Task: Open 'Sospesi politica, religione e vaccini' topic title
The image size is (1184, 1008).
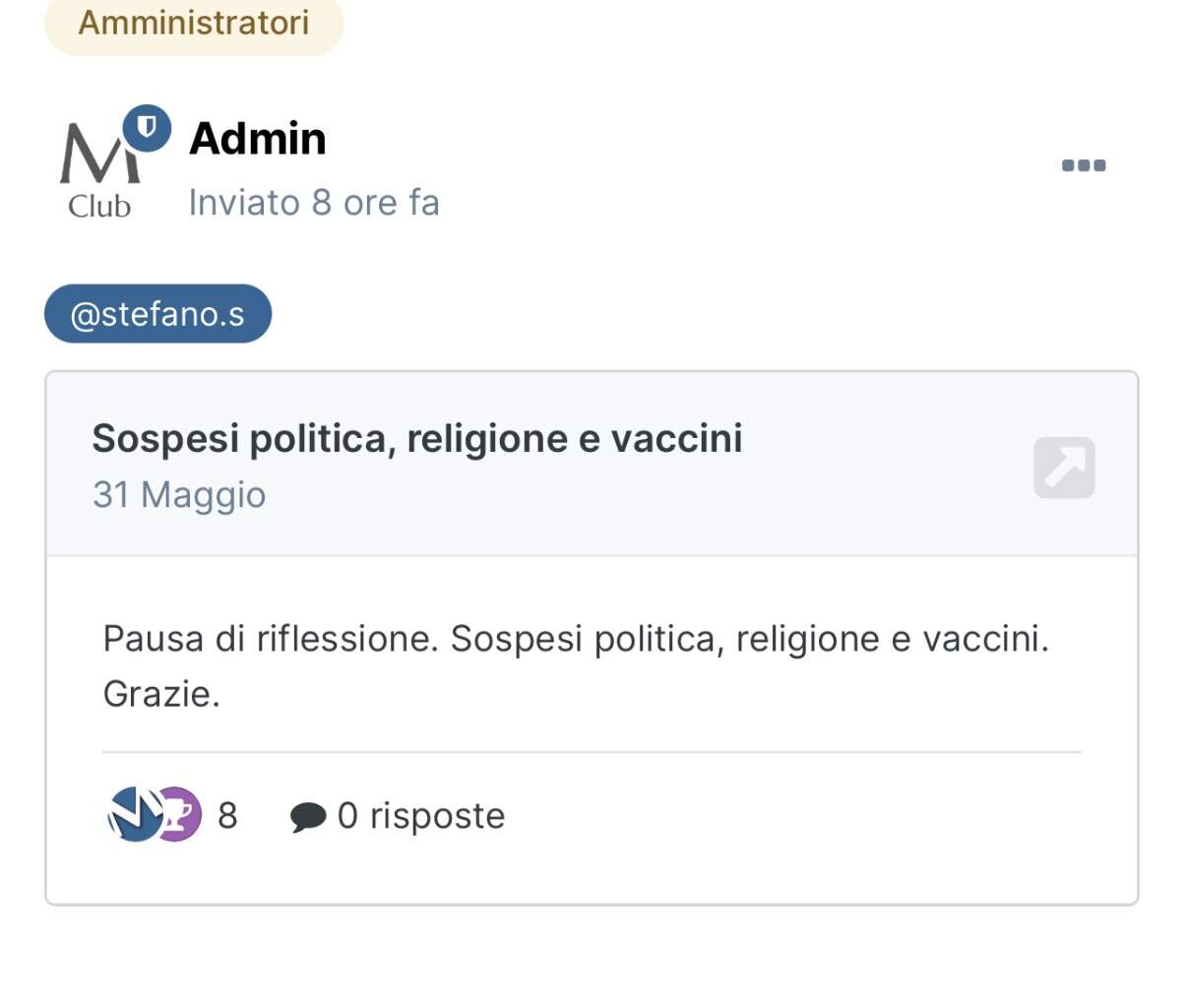Action: (x=417, y=439)
